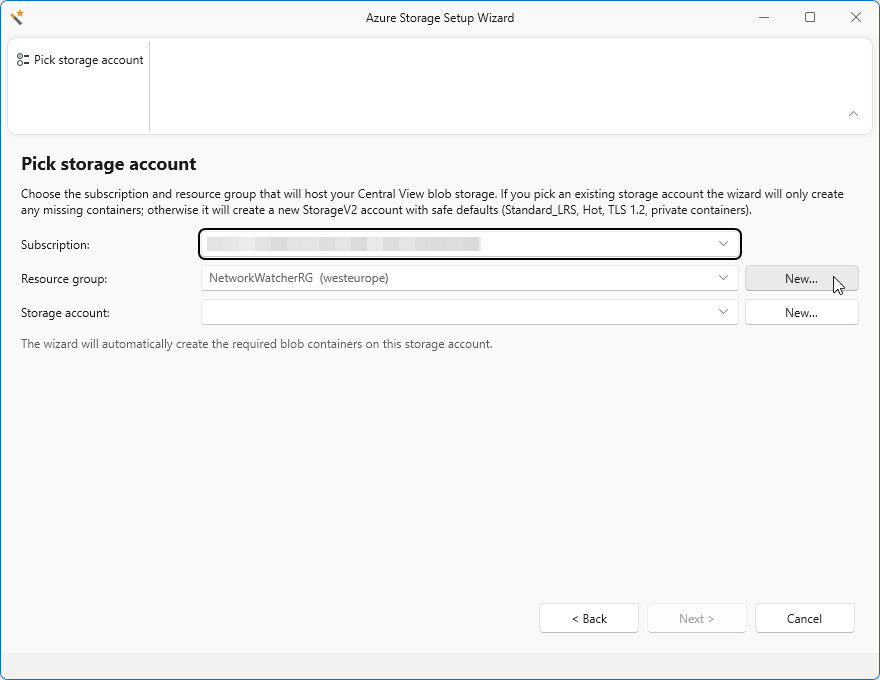Image resolution: width=880 pixels, height=680 pixels.
Task: Click the Resource group label
Action: tap(64, 279)
